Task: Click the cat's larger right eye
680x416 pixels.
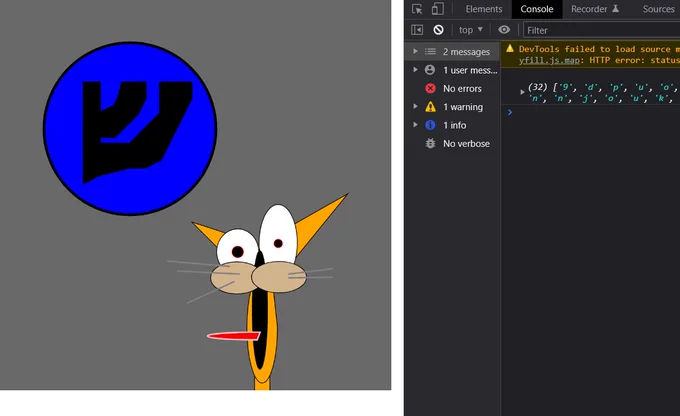Action: point(278,235)
